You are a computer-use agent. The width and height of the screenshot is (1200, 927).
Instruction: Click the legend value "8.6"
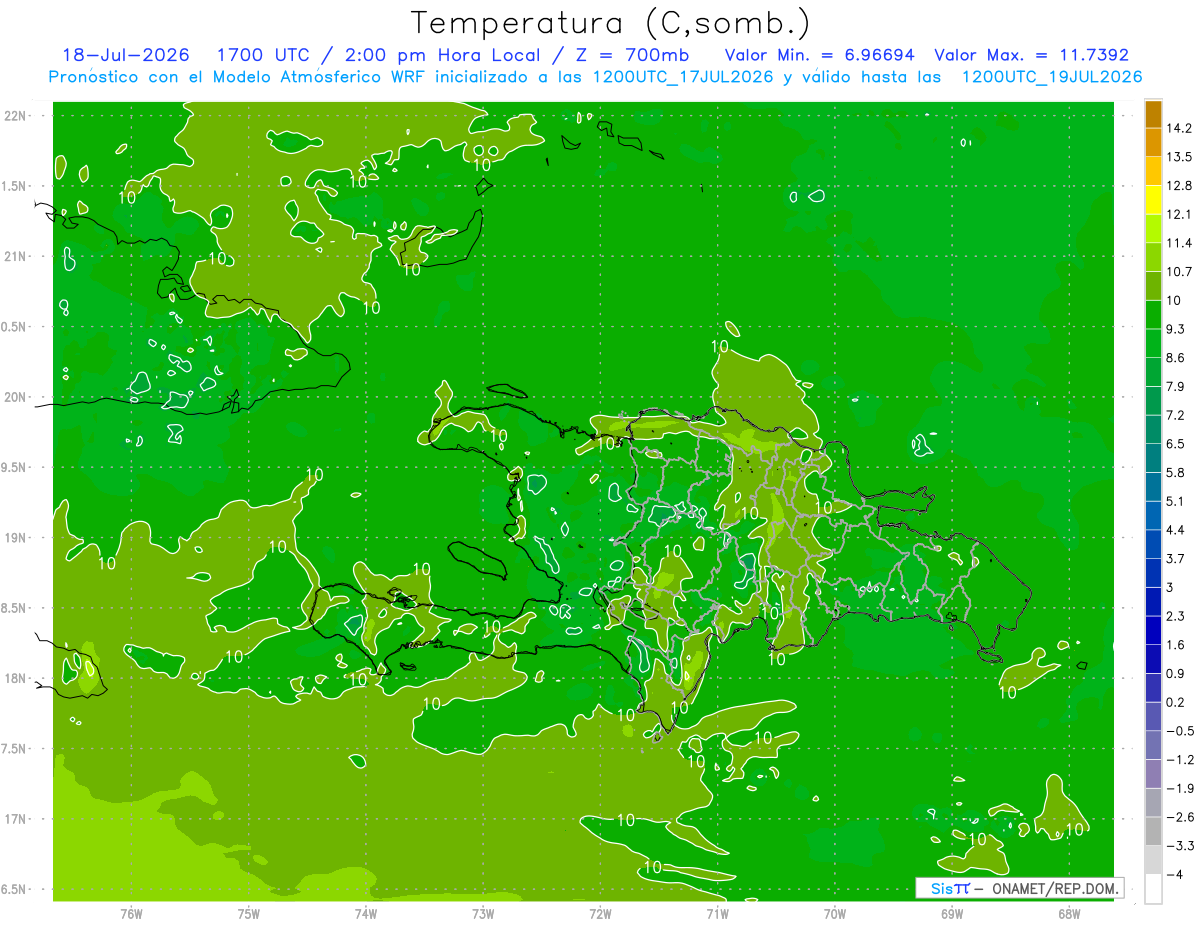1176,358
